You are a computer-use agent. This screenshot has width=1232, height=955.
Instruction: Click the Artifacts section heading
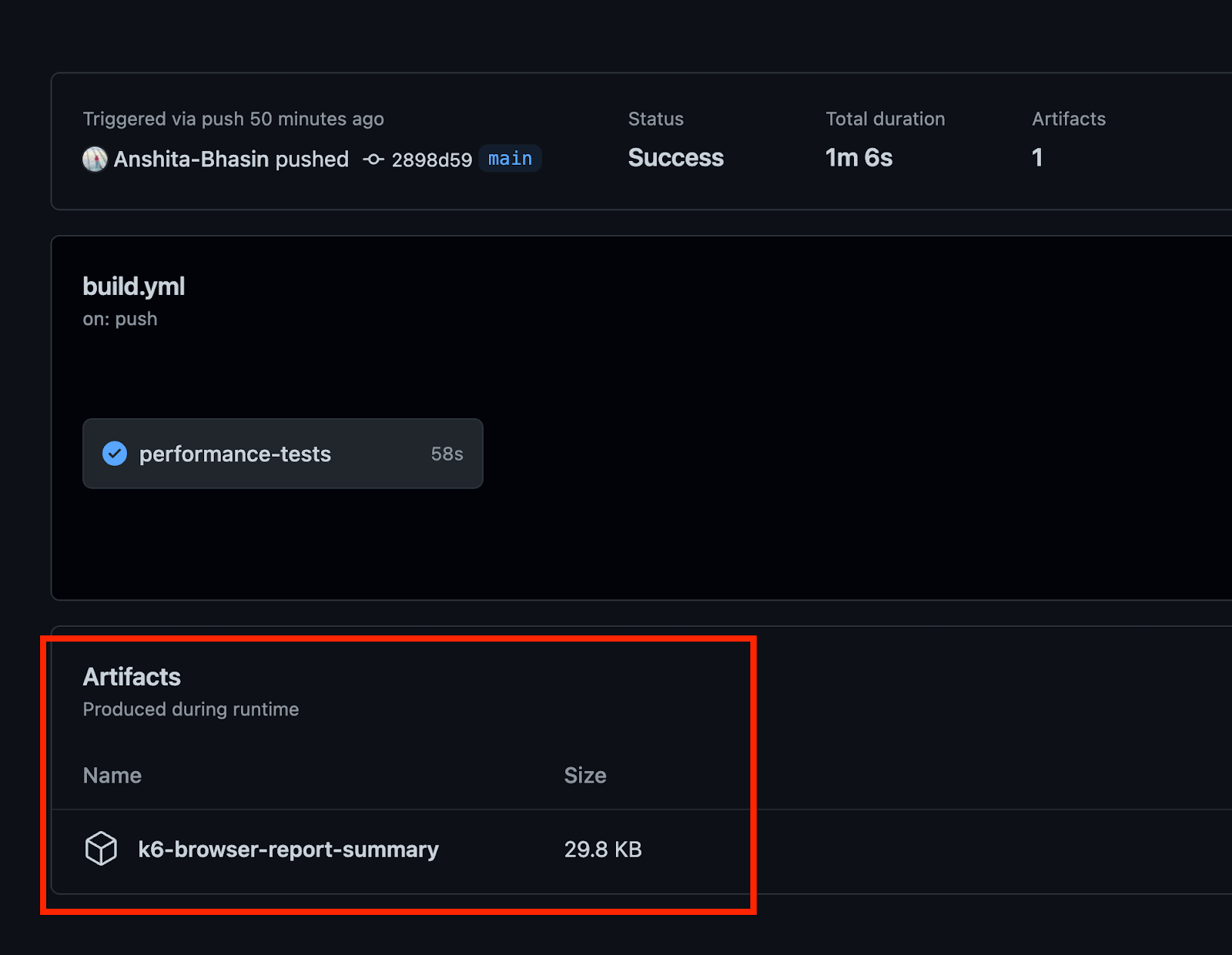[132, 677]
